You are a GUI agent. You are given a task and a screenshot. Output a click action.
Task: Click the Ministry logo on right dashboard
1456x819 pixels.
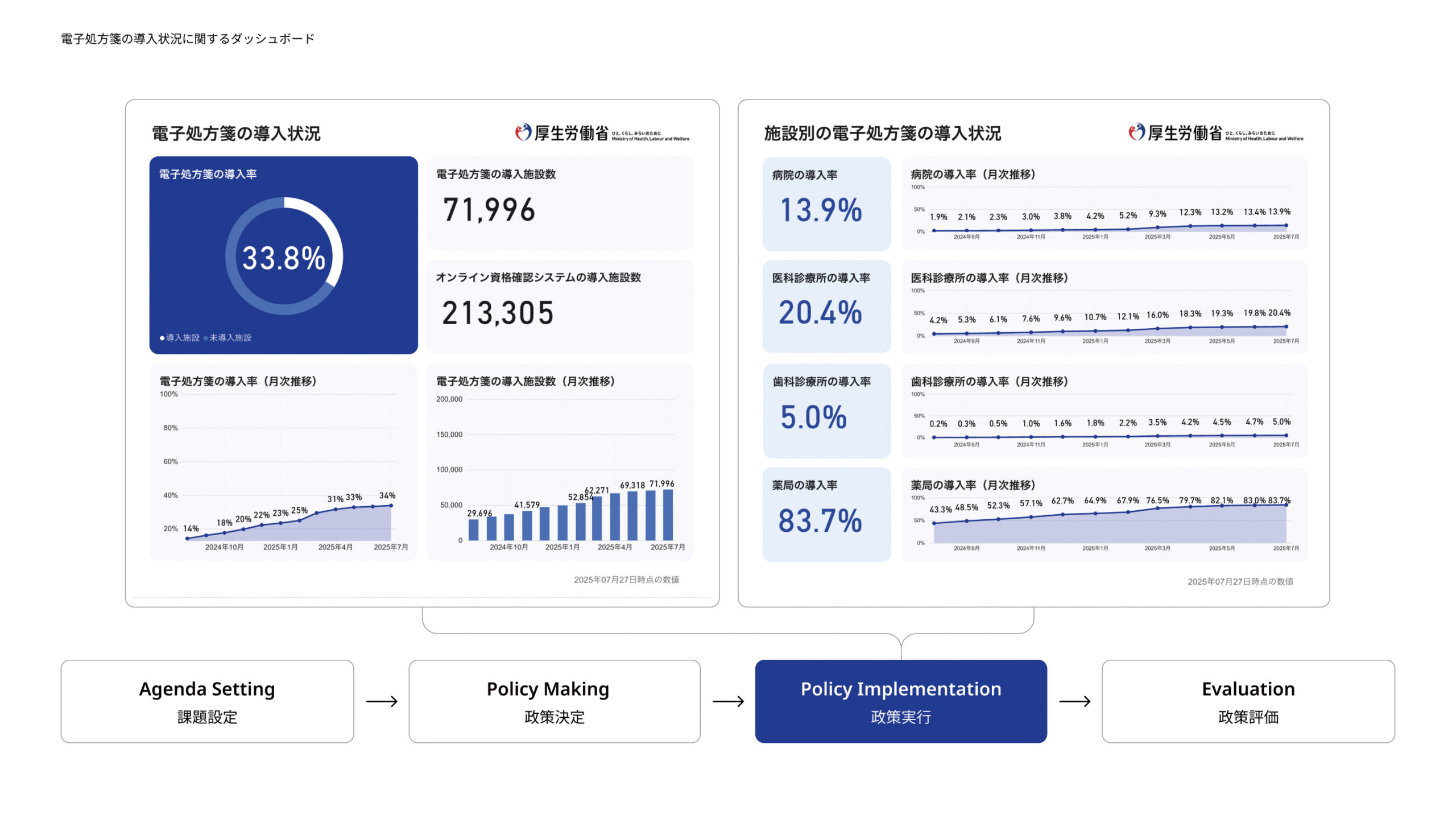click(x=1215, y=133)
